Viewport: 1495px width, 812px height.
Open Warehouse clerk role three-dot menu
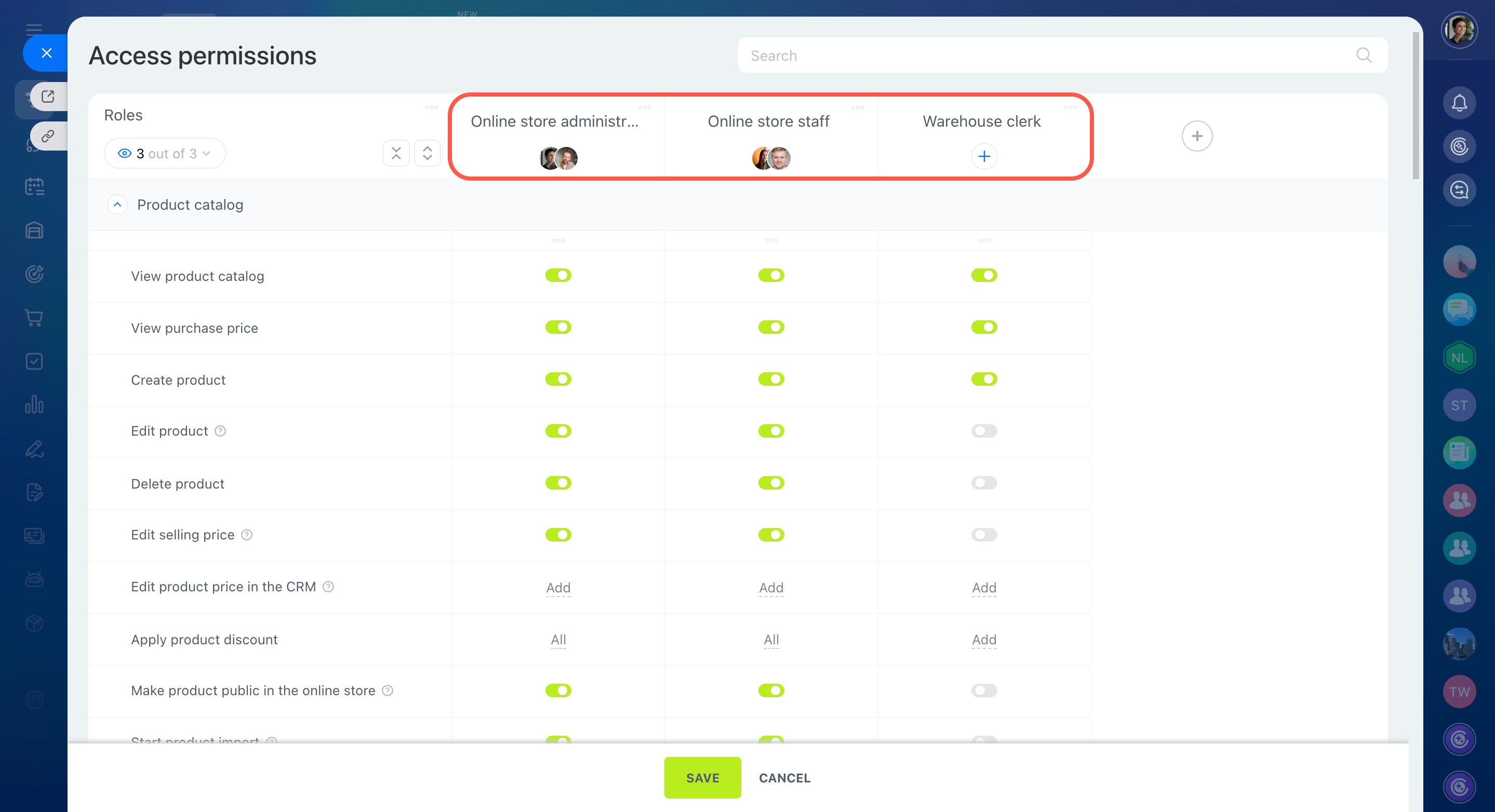1070,108
